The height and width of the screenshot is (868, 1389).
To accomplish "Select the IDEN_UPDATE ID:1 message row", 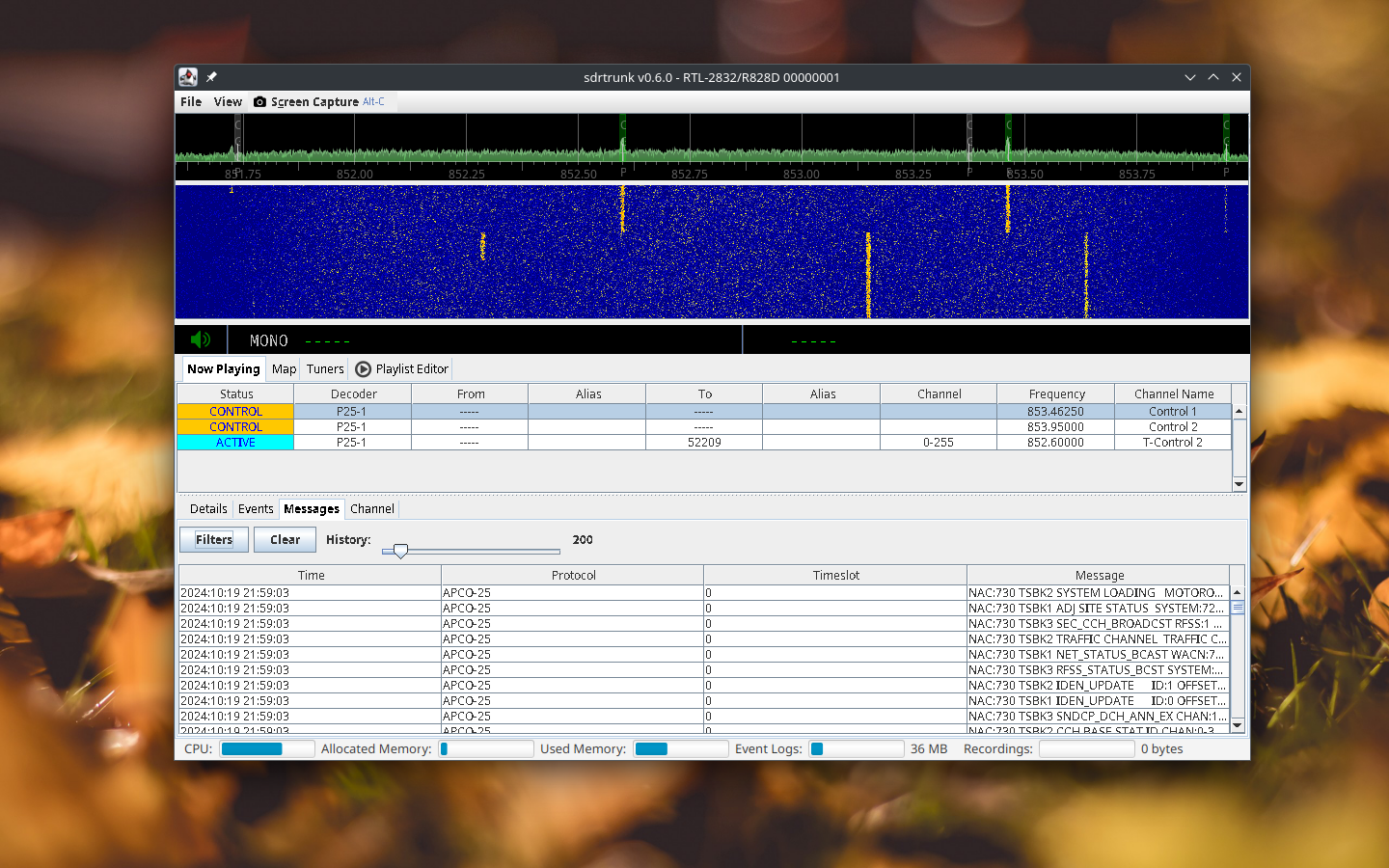I will [704, 686].
